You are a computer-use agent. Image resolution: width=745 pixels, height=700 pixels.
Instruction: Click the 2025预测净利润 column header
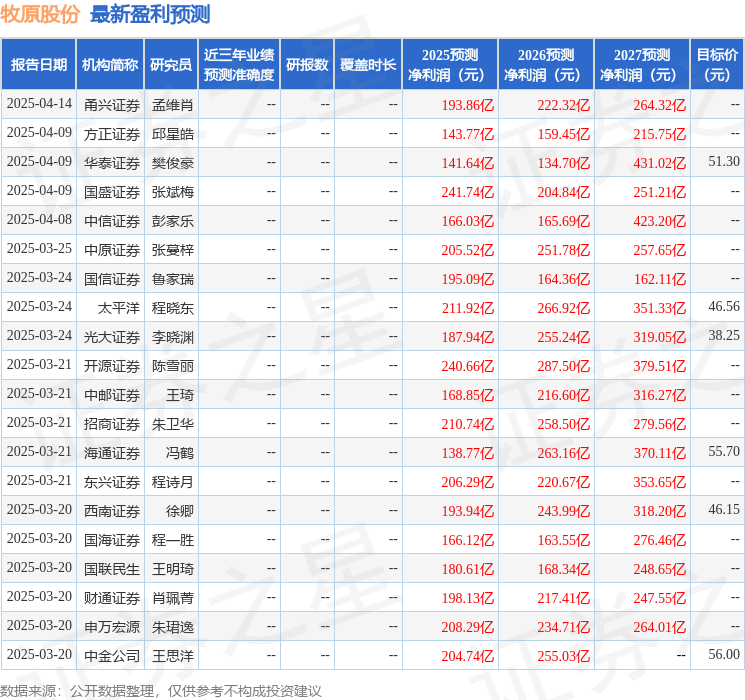(450, 64)
